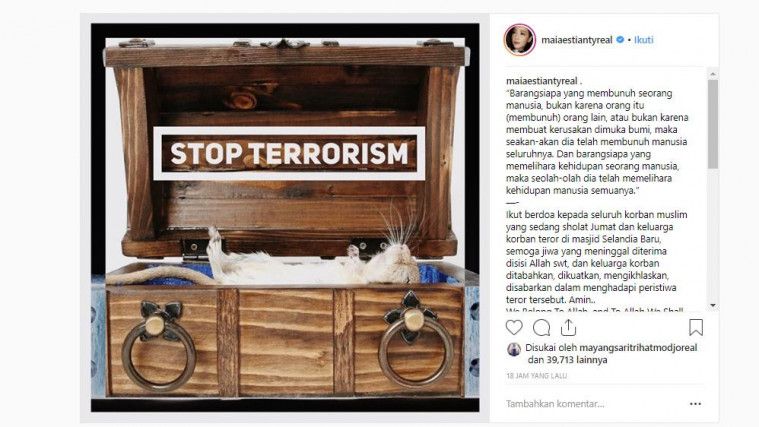Like the post with the heart icon
Viewport: 759px width, 427px height.
(x=514, y=328)
